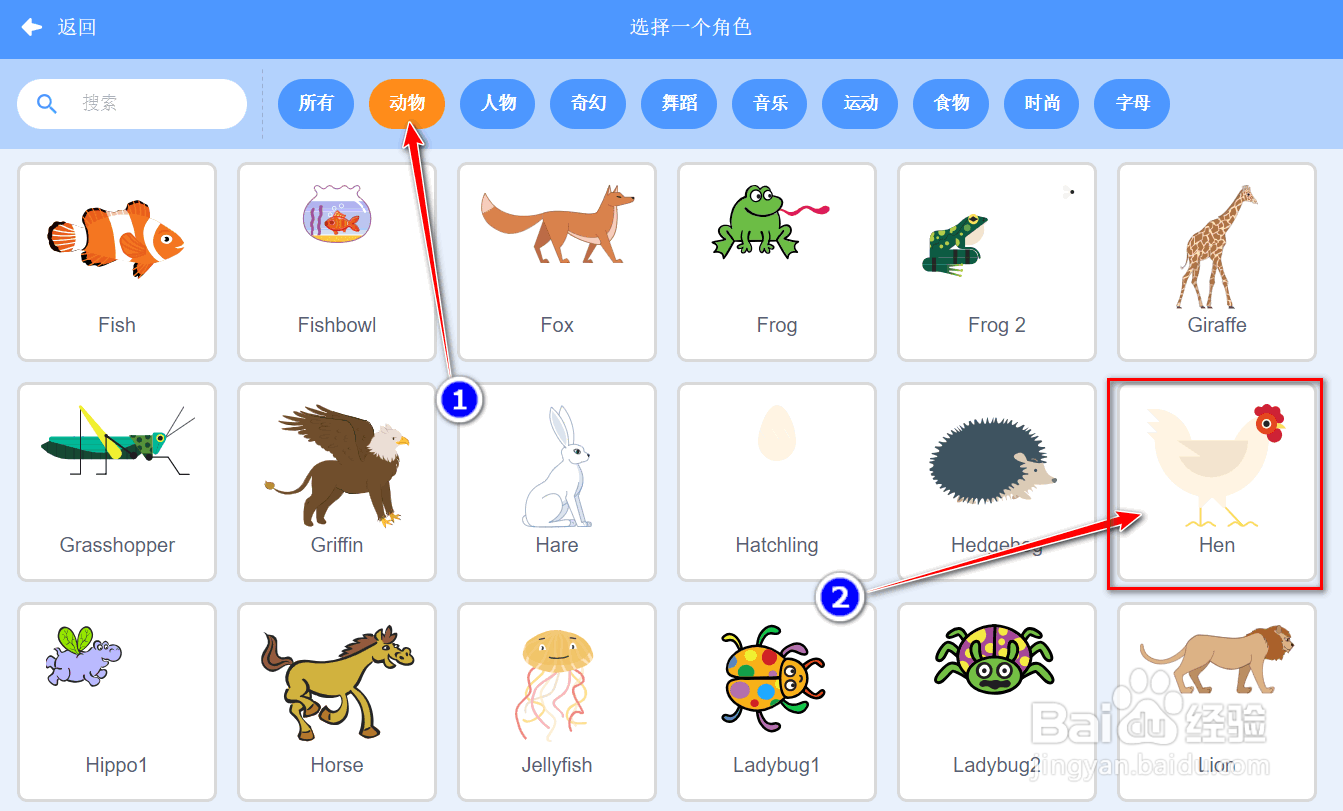Choose the Fishbowl sprite

tap(337, 262)
